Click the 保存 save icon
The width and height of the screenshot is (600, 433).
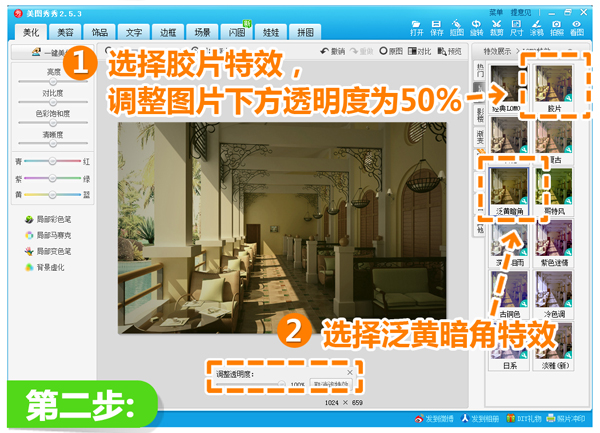tap(436, 28)
